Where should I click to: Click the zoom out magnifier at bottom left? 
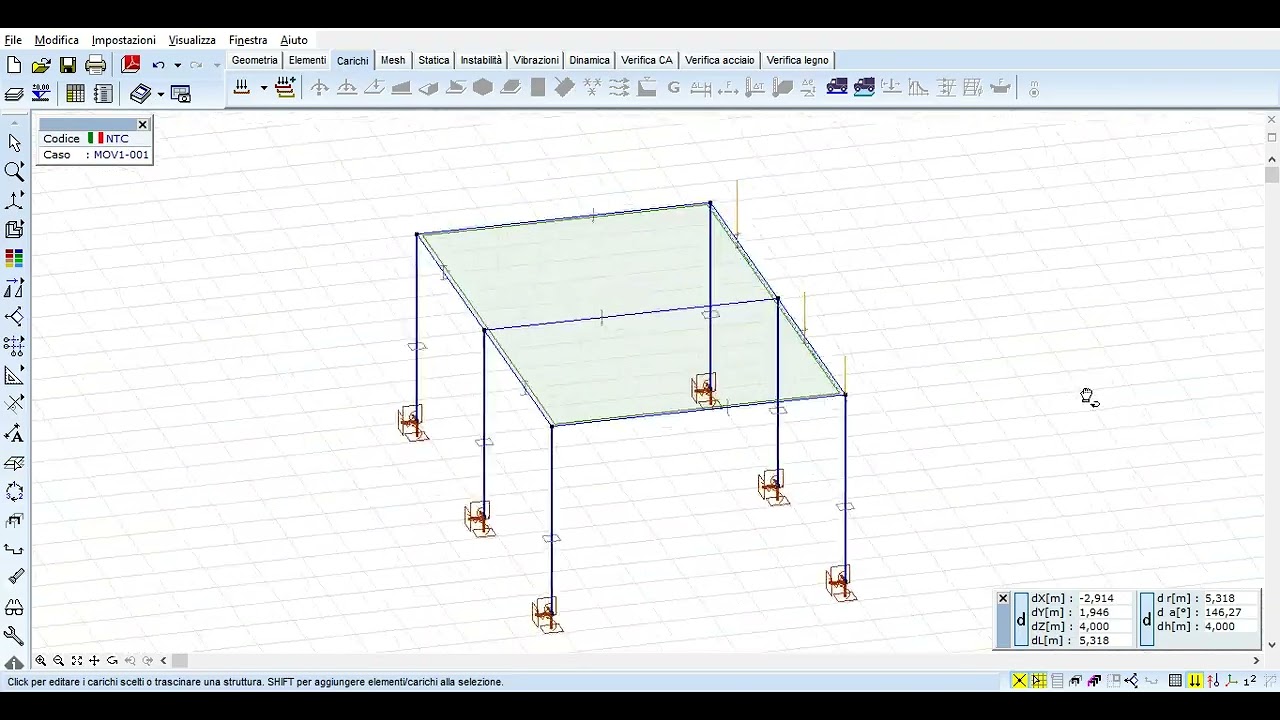pyautogui.click(x=58, y=661)
